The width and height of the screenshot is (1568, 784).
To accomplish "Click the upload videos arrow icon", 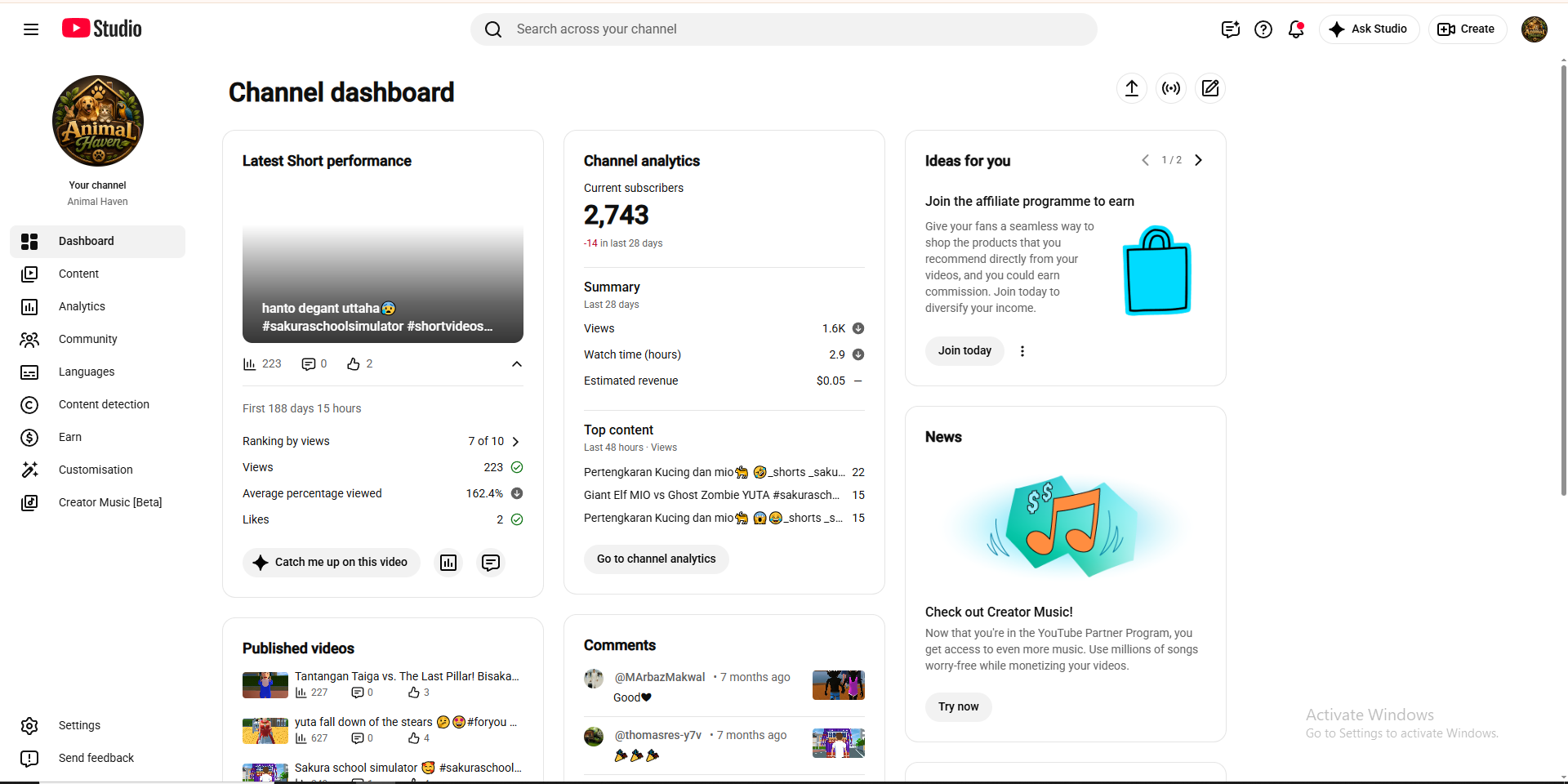I will click(1132, 88).
